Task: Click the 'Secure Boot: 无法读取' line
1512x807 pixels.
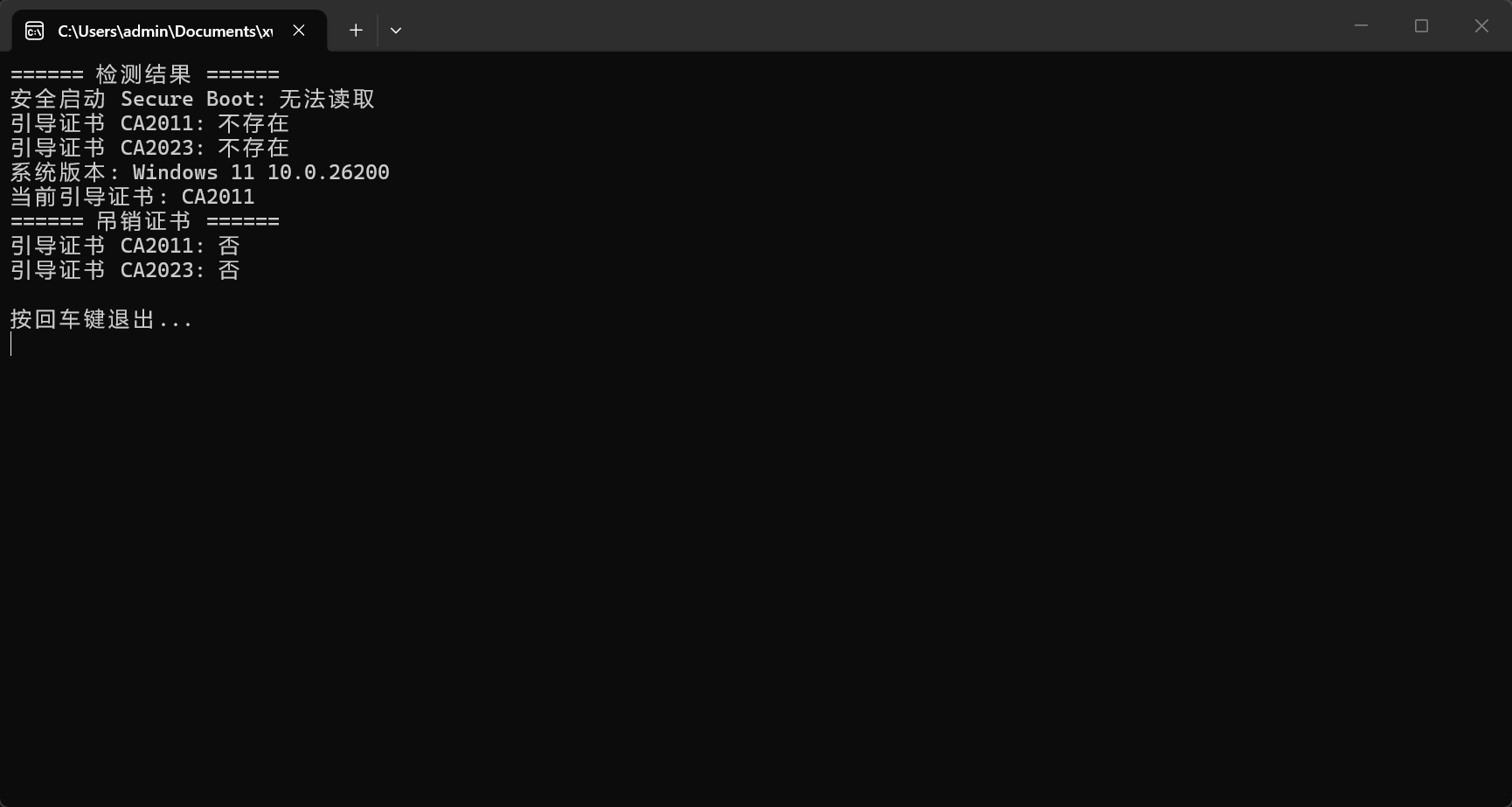Action: coord(192,99)
